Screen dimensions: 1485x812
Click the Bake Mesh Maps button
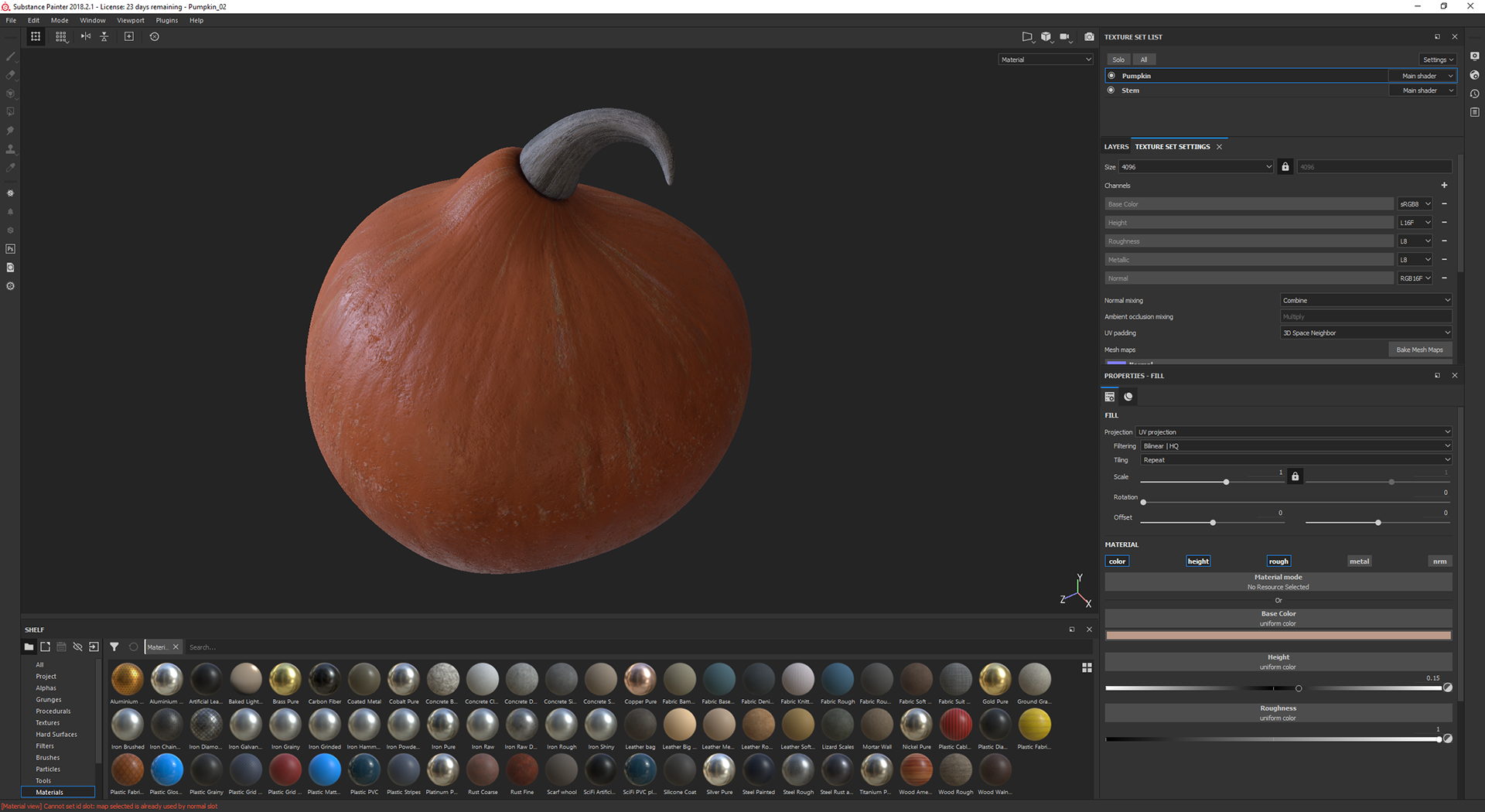tap(1419, 350)
